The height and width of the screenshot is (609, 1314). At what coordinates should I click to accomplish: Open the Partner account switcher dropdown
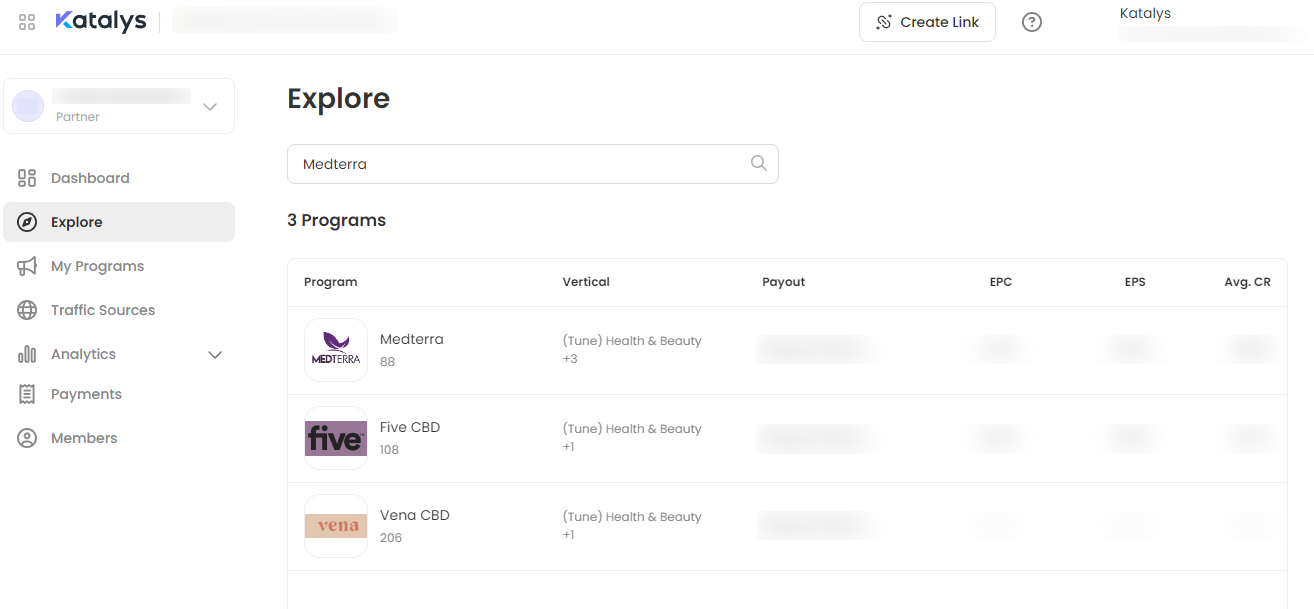(209, 106)
